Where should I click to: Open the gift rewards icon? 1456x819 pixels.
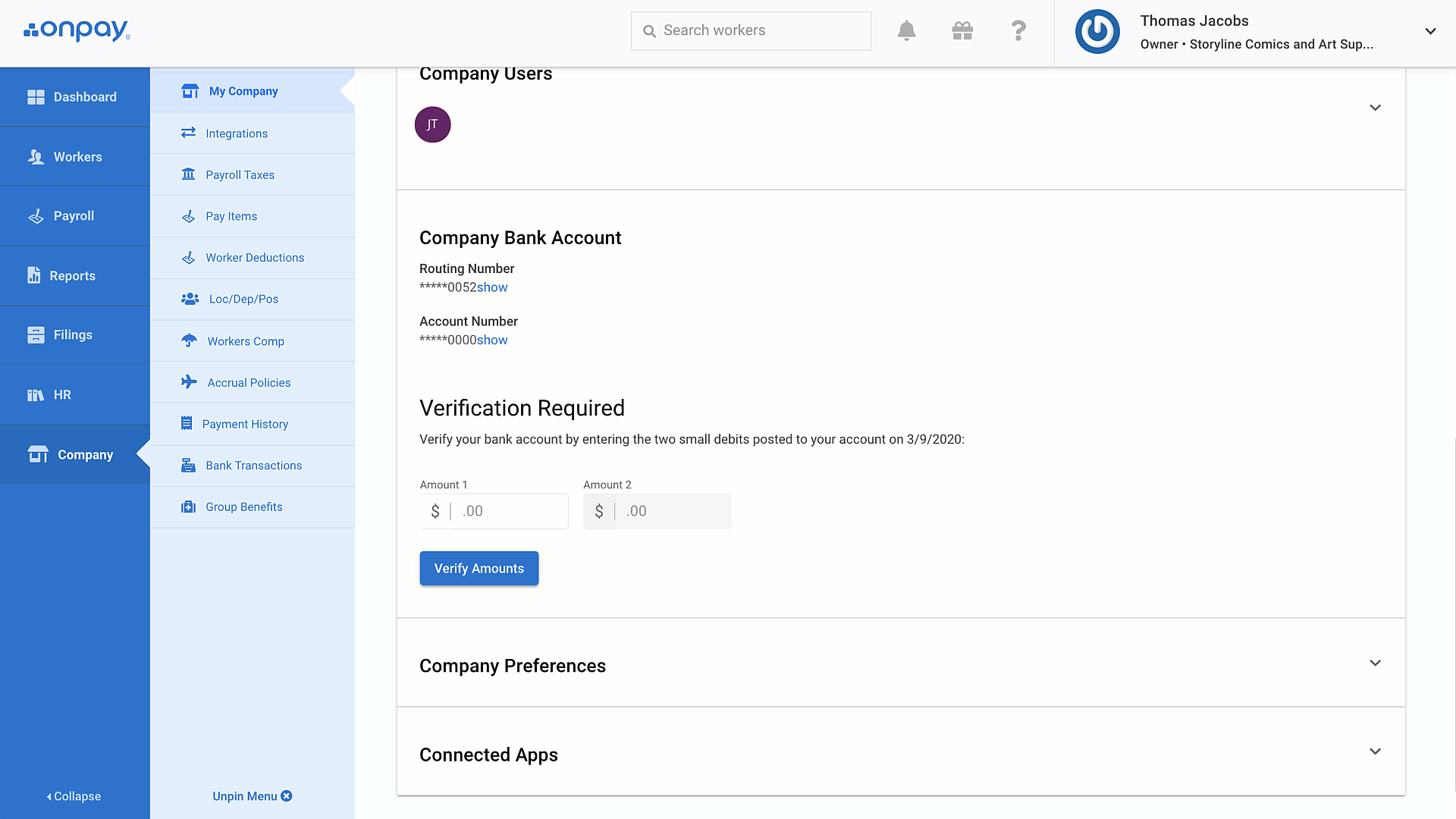[962, 31]
